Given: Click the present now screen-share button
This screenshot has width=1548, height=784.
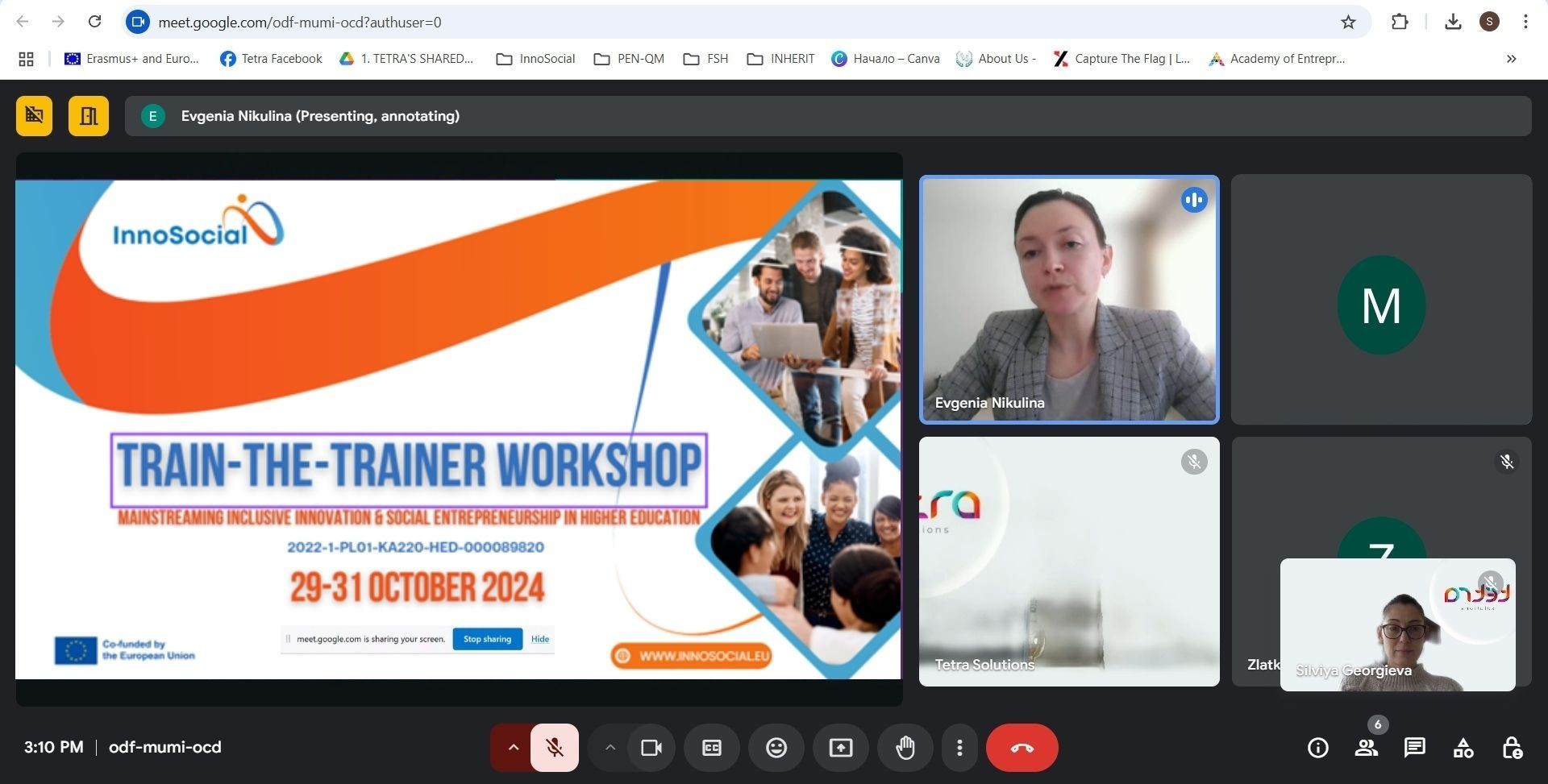Looking at the screenshot, I should 841,748.
